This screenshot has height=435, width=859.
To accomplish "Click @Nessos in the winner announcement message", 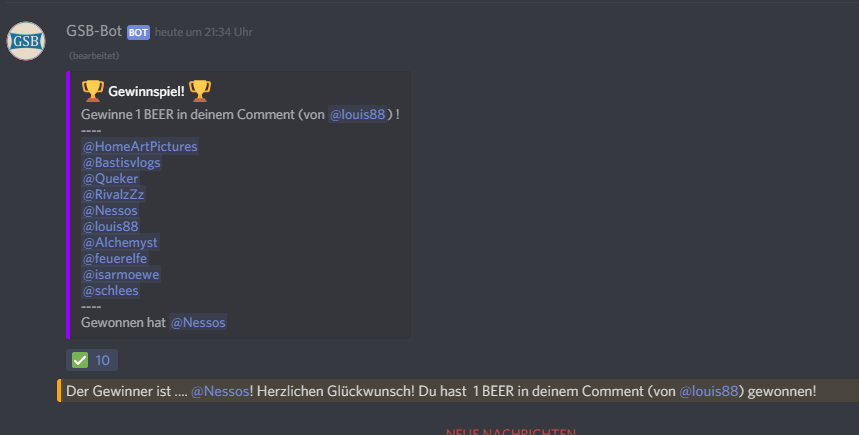I will click(220, 391).
